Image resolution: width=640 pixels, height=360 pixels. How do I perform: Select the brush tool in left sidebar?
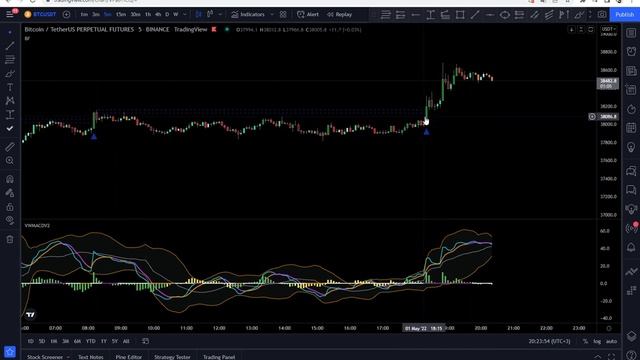click(x=10, y=73)
